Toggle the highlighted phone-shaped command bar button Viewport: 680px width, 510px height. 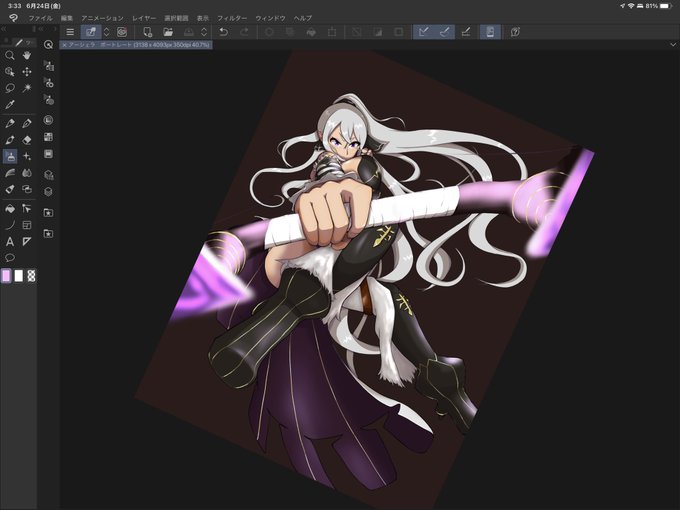click(x=490, y=32)
